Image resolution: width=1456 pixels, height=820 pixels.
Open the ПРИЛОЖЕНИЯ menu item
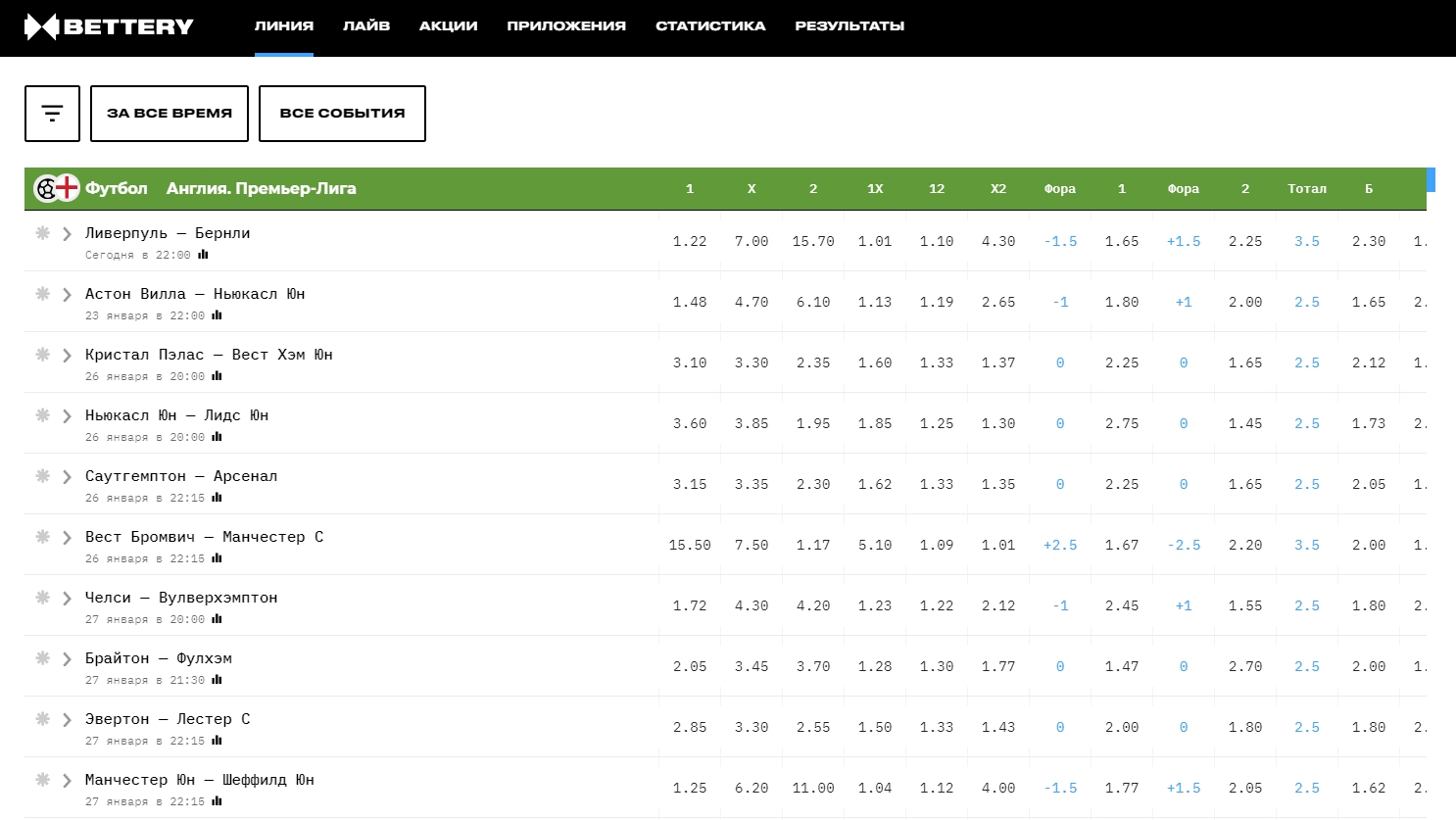566,26
